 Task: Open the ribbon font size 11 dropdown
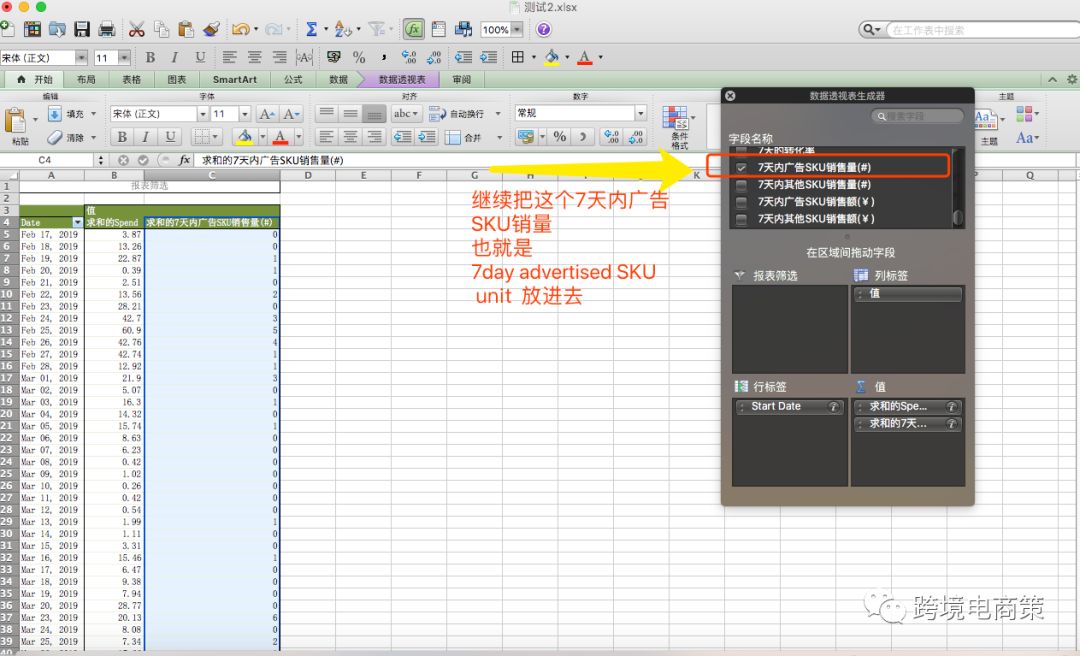pyautogui.click(x=245, y=114)
